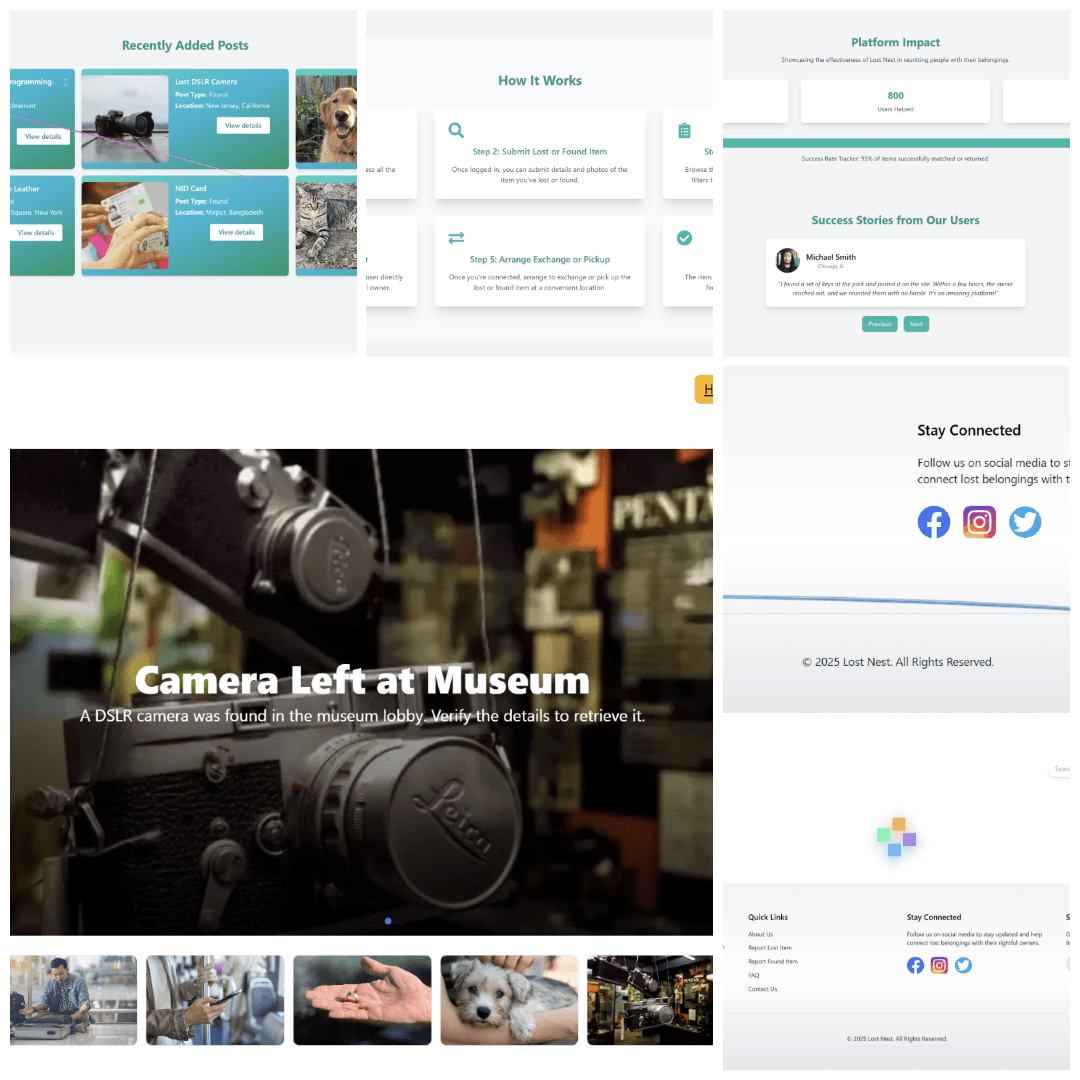Select the hand holding ring thumbnail
Viewport: 1080px width, 1080px height.
[x=362, y=1000]
